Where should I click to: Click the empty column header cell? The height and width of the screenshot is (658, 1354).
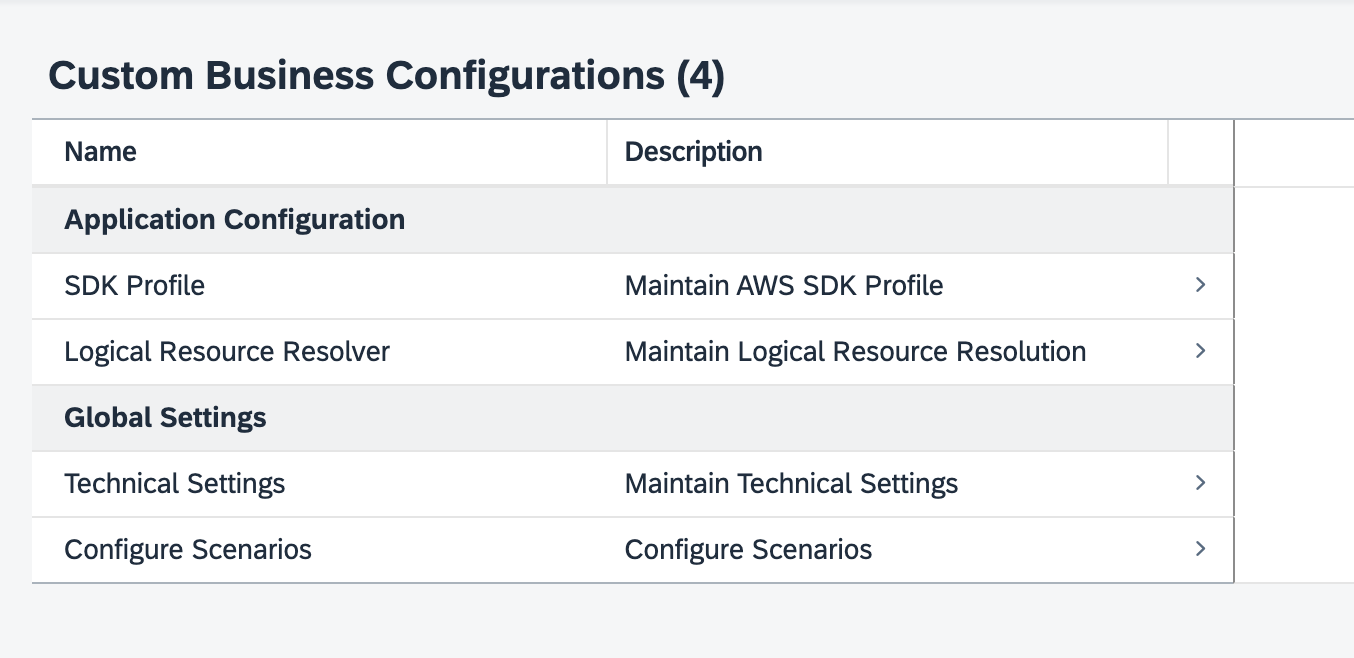tap(1200, 151)
